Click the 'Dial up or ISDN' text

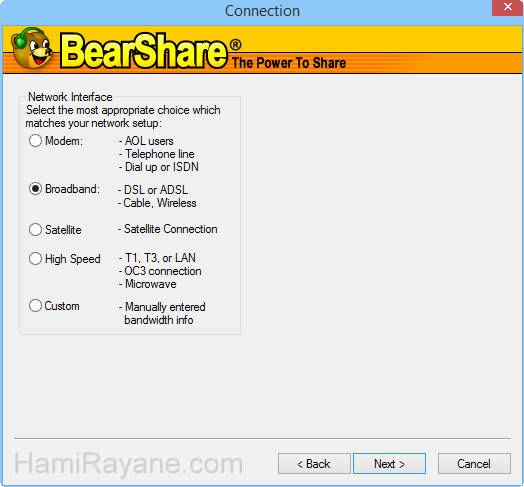click(162, 167)
